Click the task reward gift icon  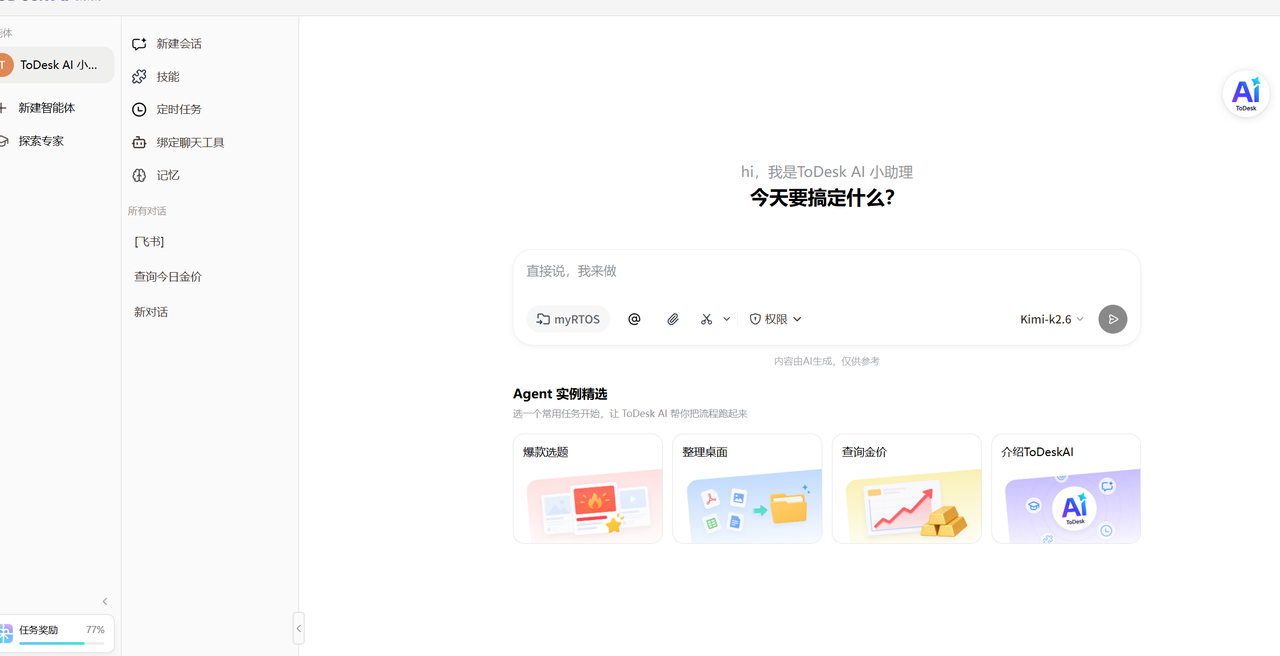point(6,631)
